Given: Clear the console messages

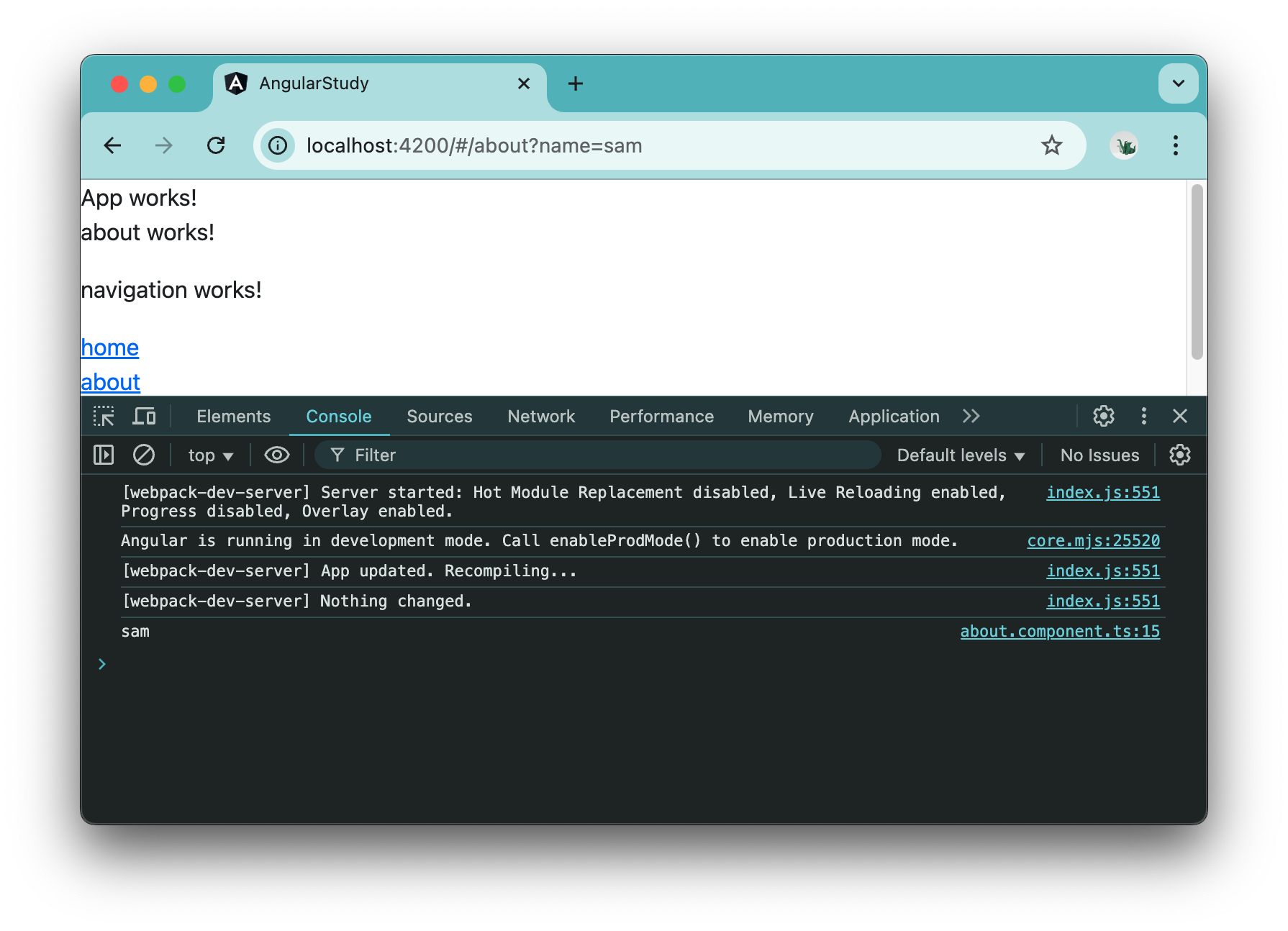Looking at the screenshot, I should click(144, 455).
